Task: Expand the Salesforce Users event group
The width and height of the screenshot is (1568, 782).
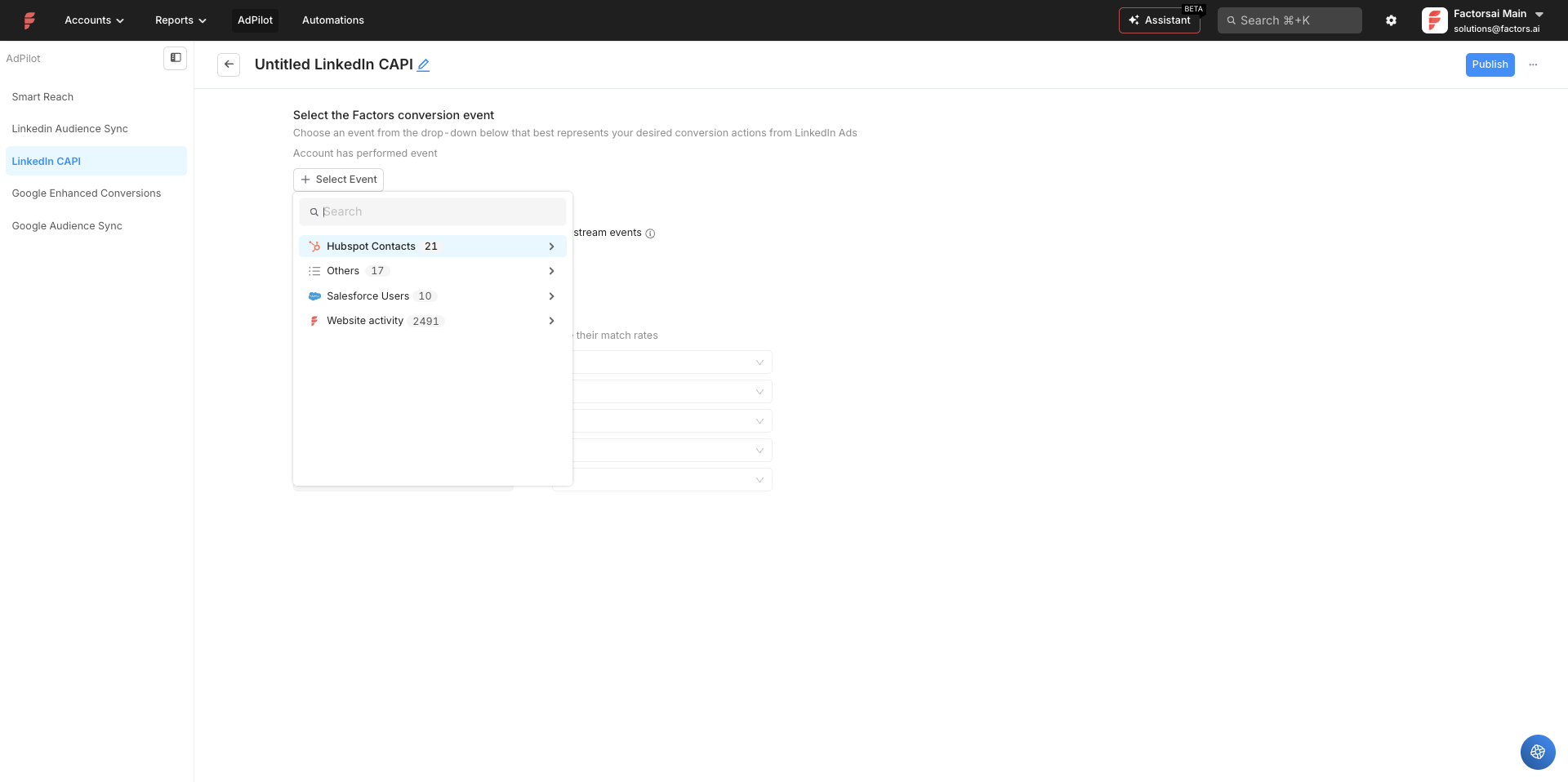Action: (x=433, y=296)
